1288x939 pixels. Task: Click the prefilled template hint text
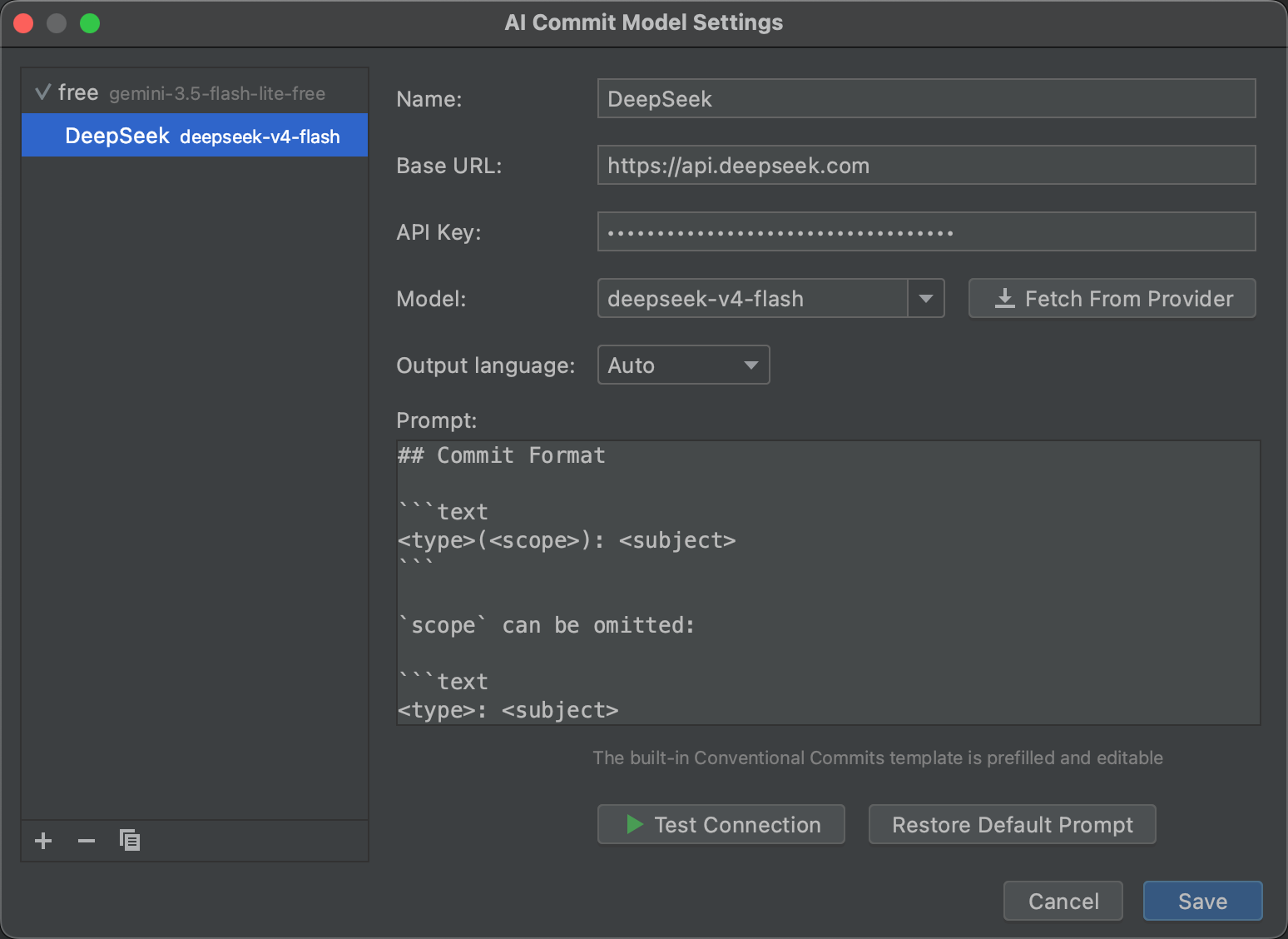click(878, 758)
